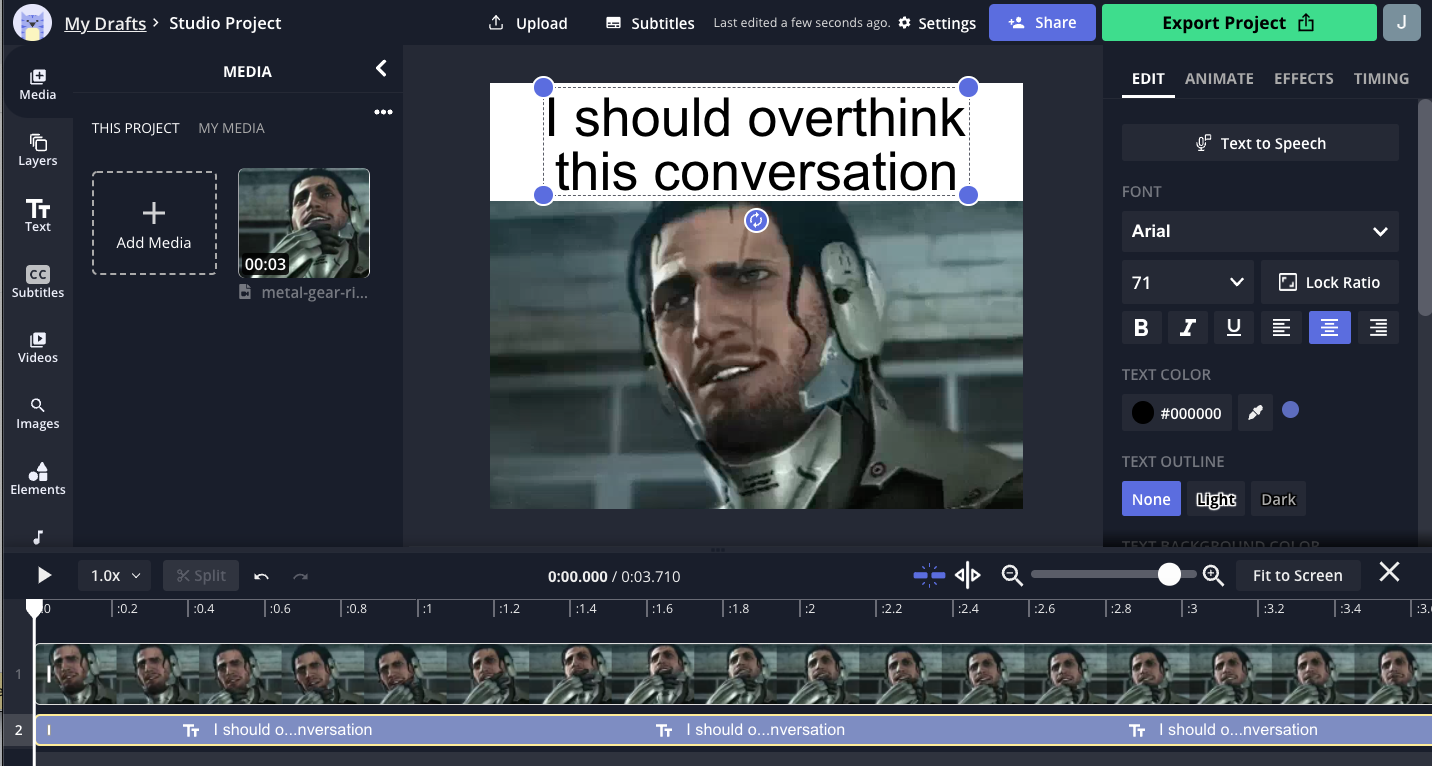Open the Layers sidebar panel
1432x766 pixels.
coord(37,149)
